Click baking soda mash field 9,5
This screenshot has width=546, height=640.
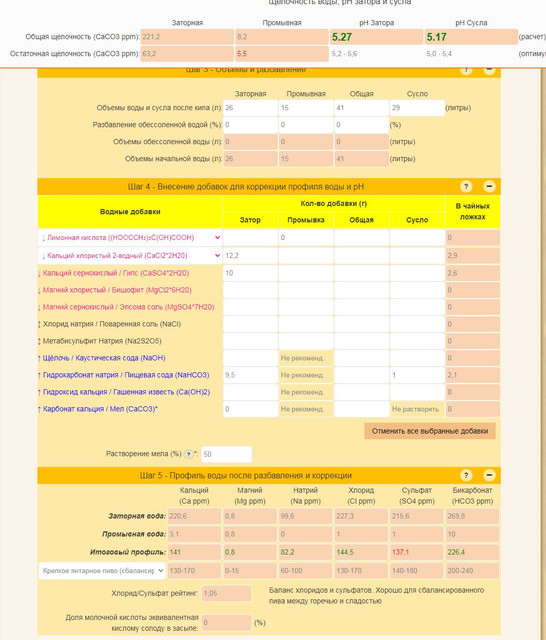(250, 375)
